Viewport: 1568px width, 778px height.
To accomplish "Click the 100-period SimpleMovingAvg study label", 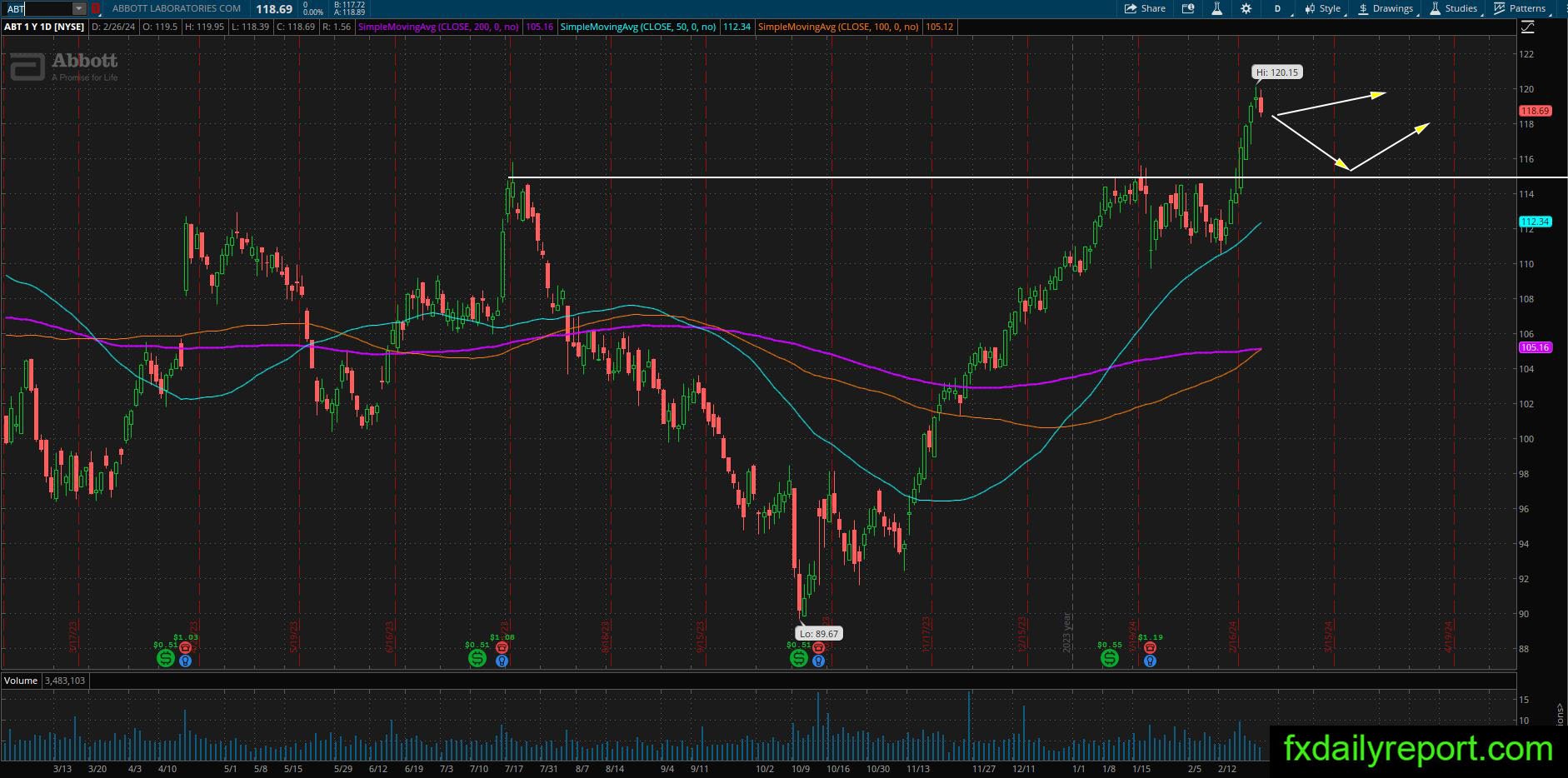I will 838,27.
